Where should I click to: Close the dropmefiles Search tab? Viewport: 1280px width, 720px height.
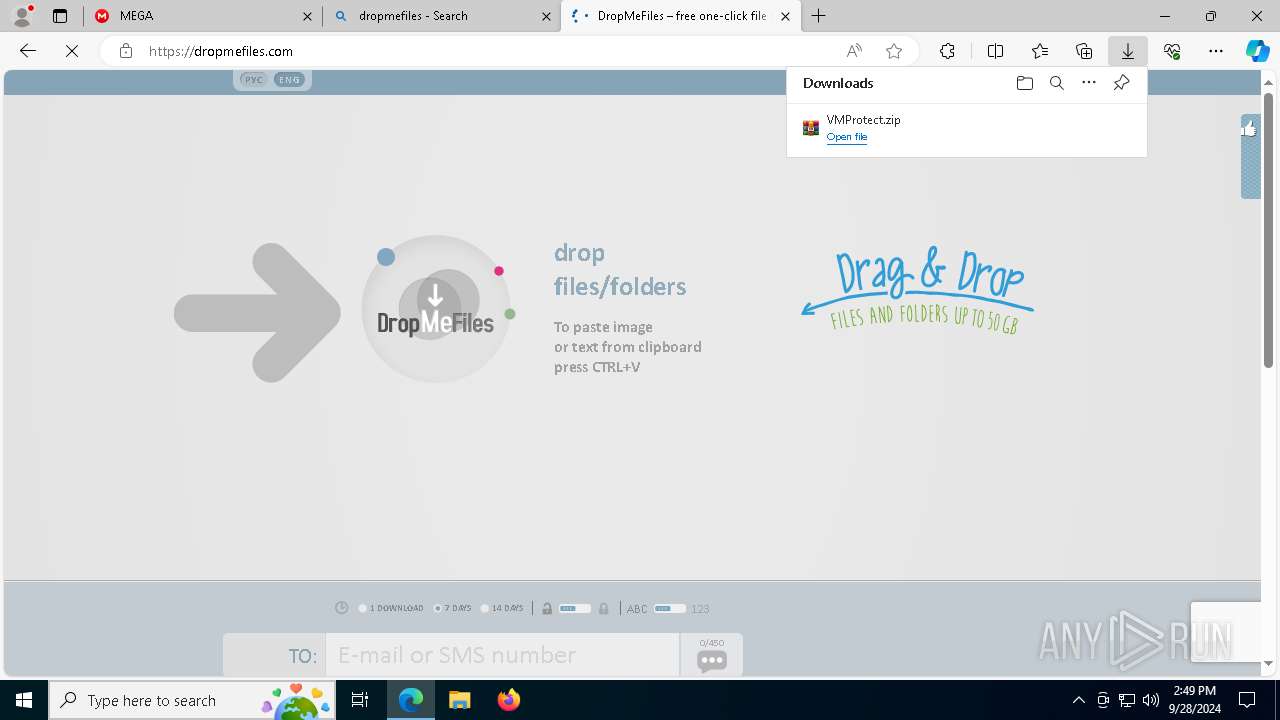click(x=546, y=16)
